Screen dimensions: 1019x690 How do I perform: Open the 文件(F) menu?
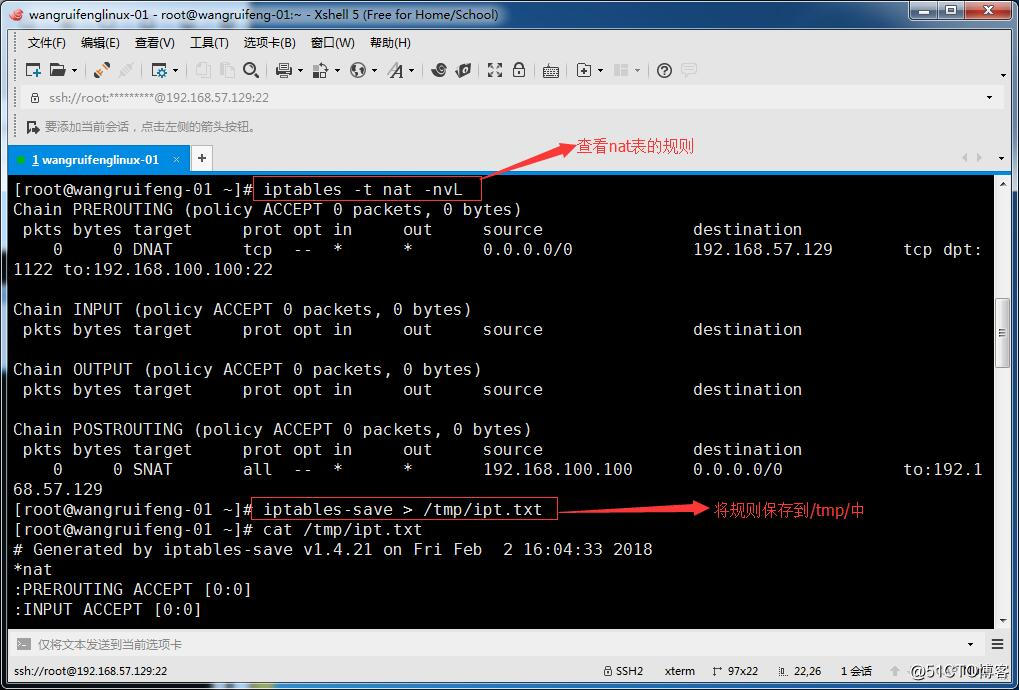click(46, 43)
